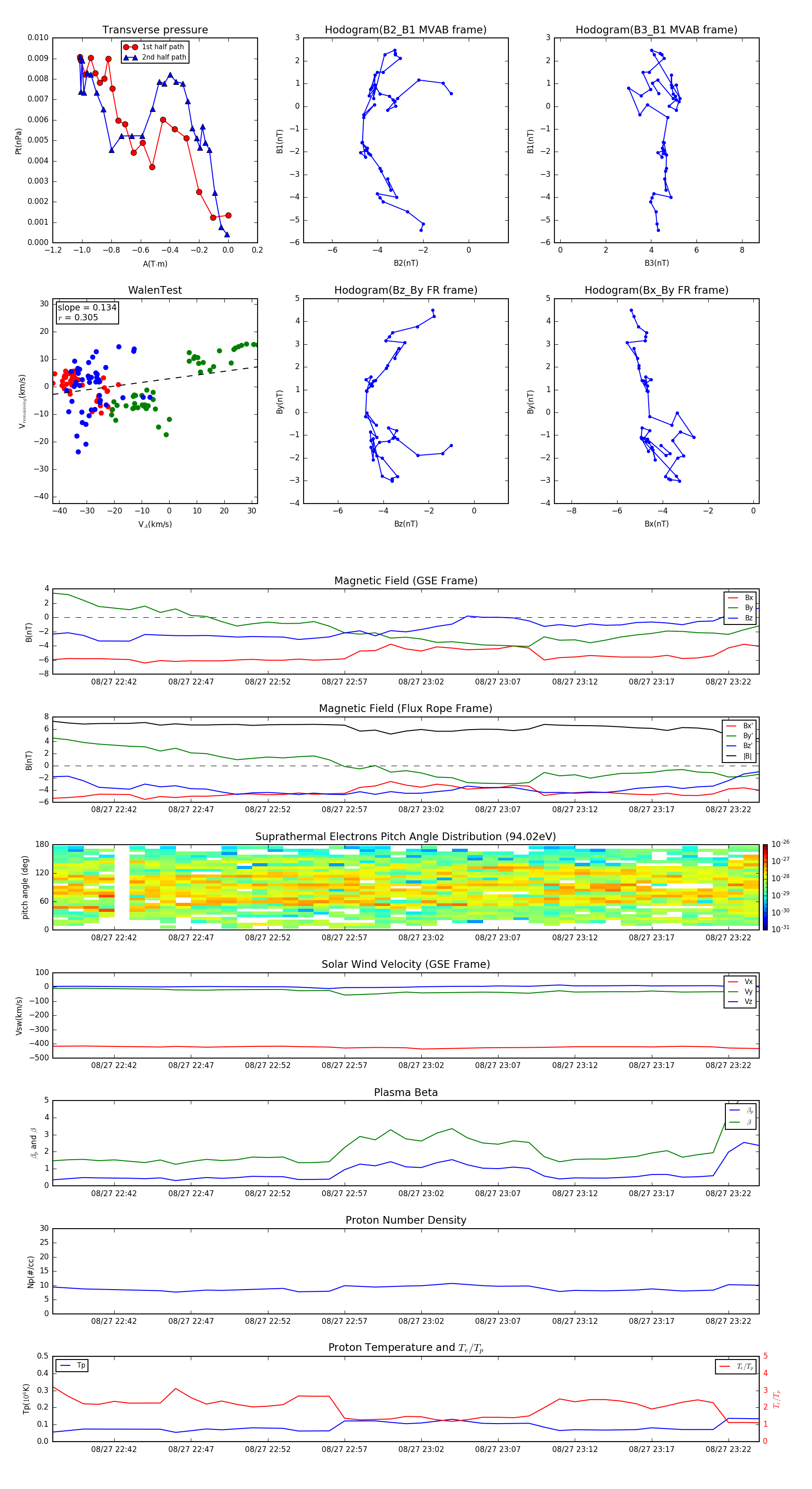
Task: Click the "Magnetic Field (Flux Rope Frame)" title
Action: click(x=406, y=709)
